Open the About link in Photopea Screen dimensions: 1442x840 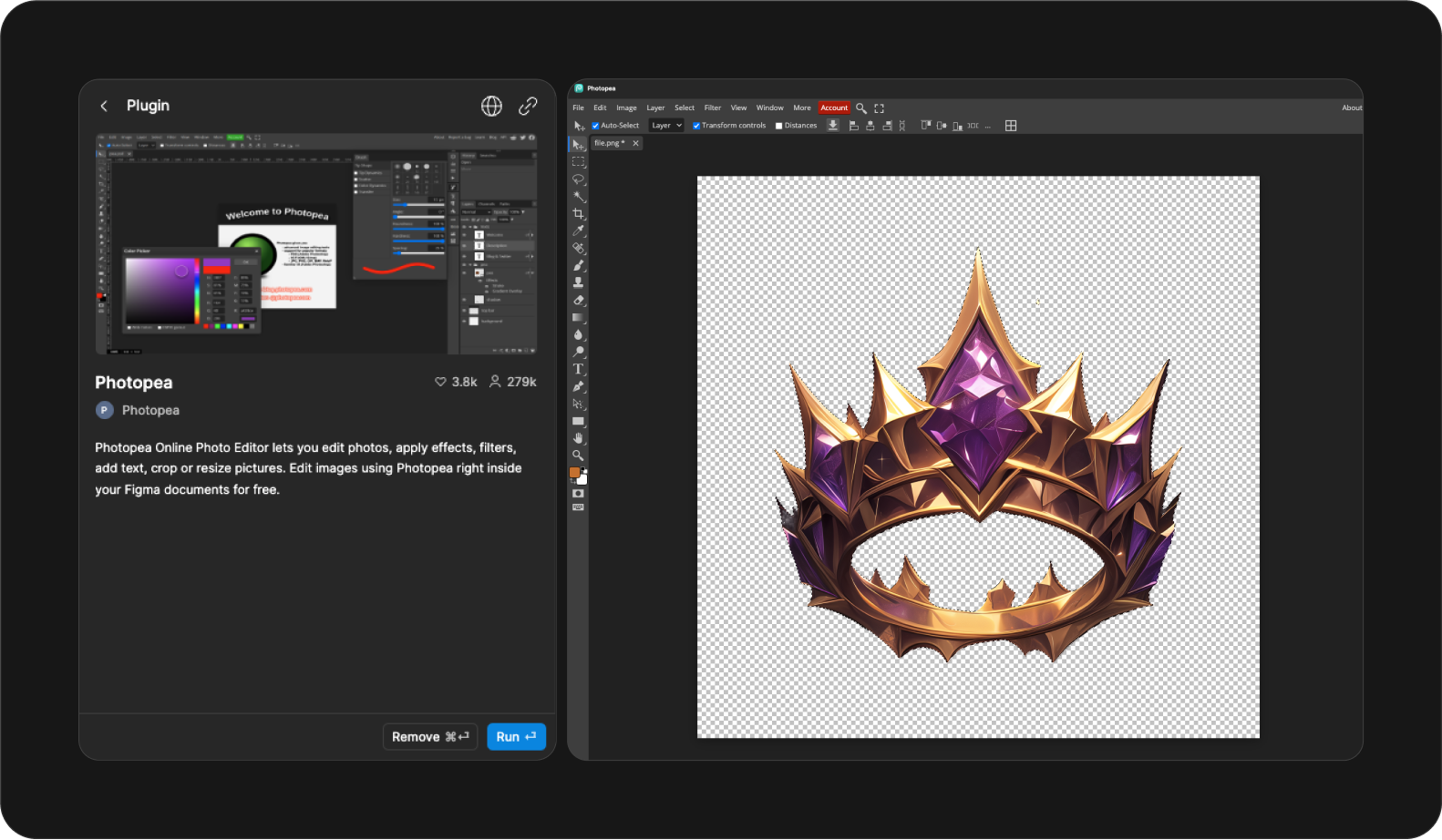pyautogui.click(x=1352, y=108)
